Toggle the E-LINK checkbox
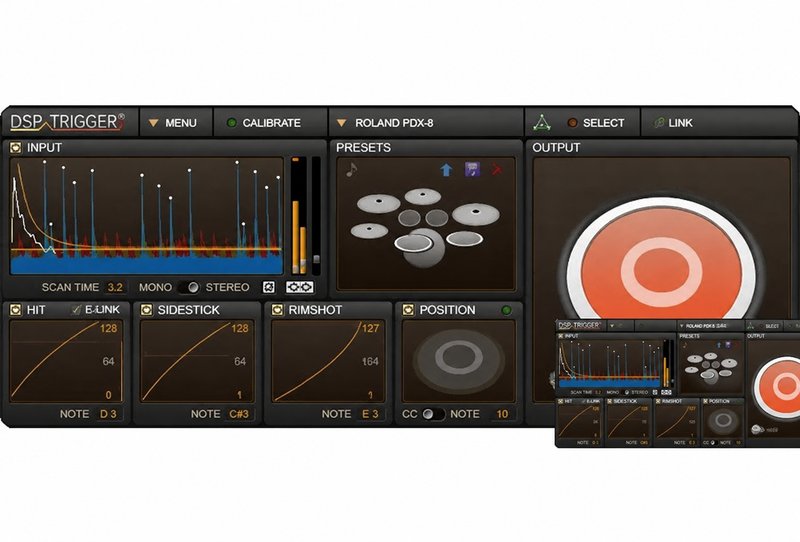The image size is (800, 542). click(77, 309)
